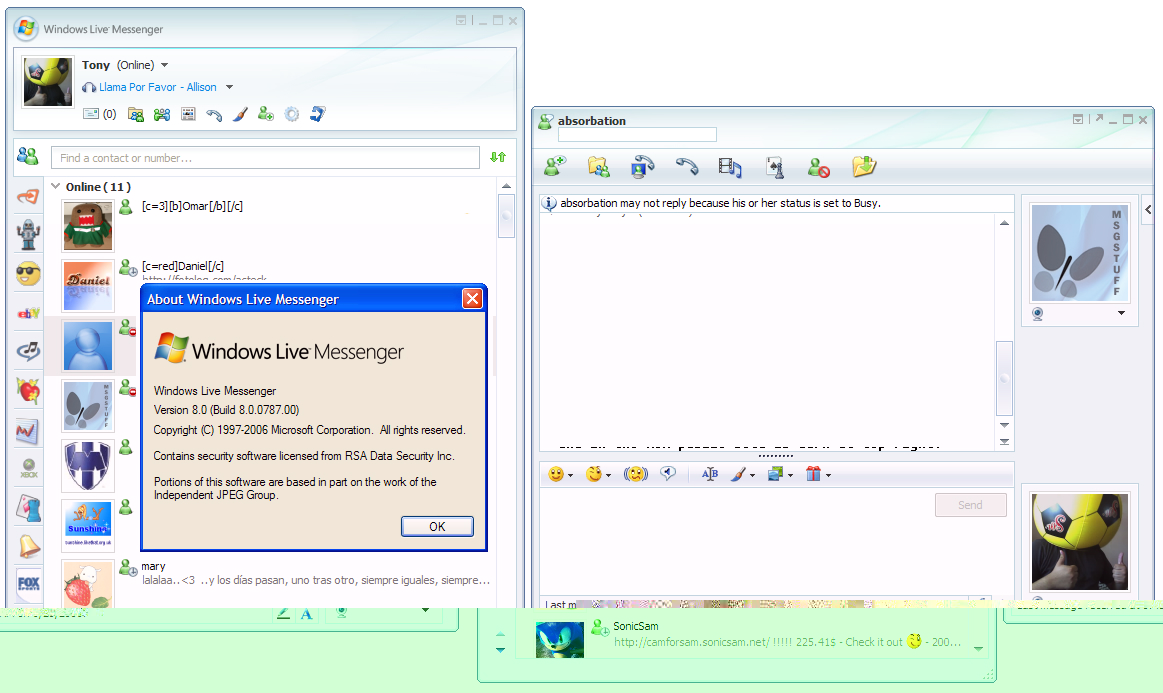Open the sunglasses smiley tab in the left sidebar

pyautogui.click(x=28, y=275)
